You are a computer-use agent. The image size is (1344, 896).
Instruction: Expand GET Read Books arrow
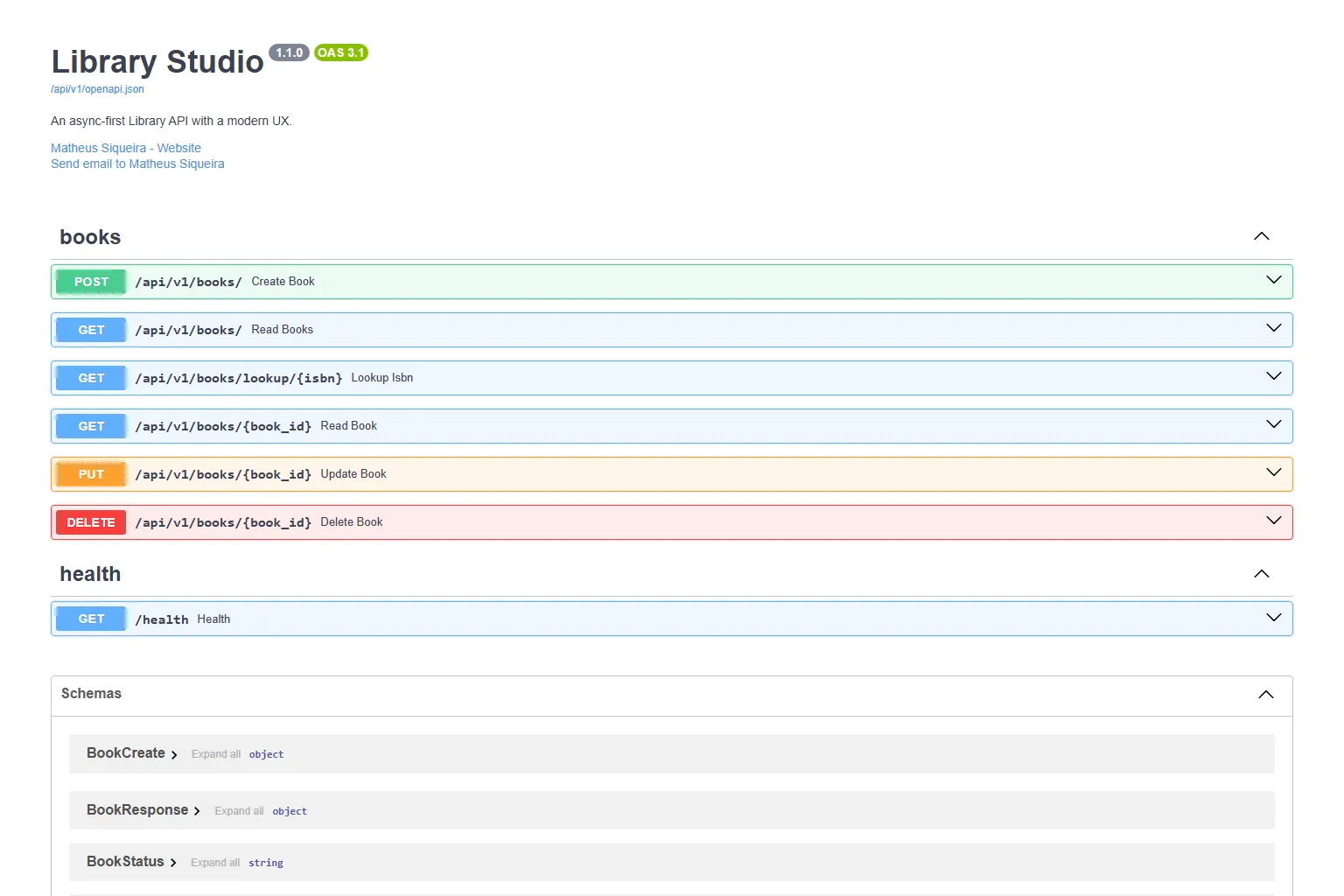click(1274, 328)
